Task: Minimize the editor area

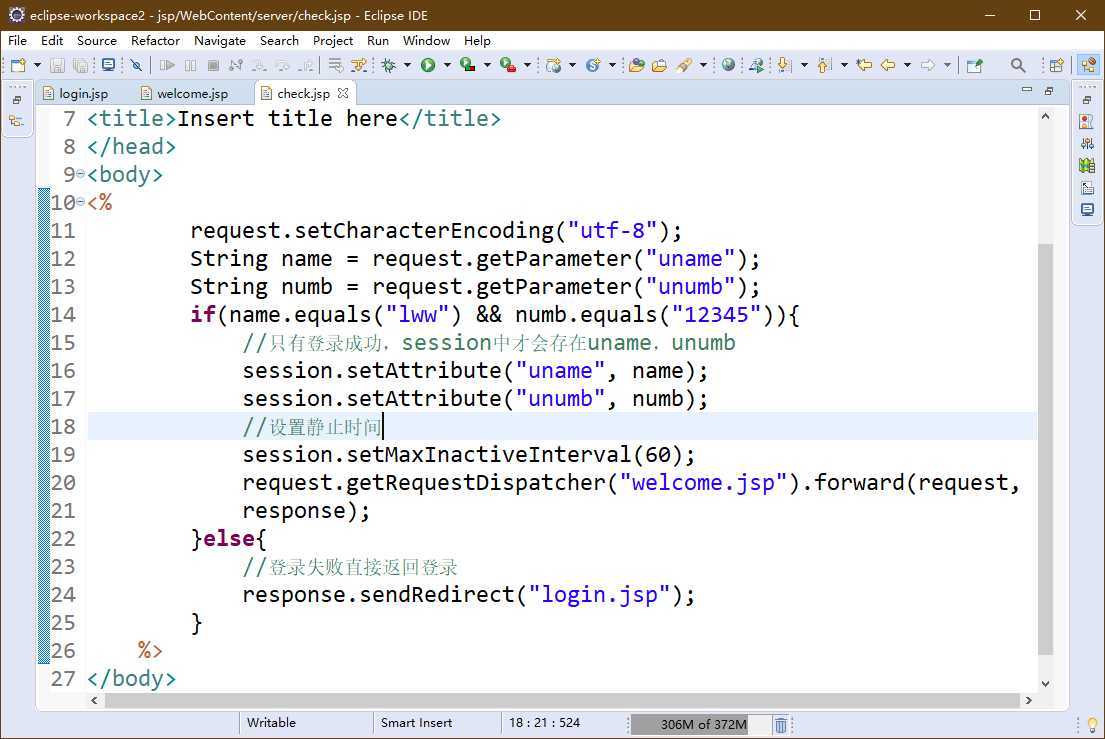Action: pyautogui.click(x=1027, y=90)
